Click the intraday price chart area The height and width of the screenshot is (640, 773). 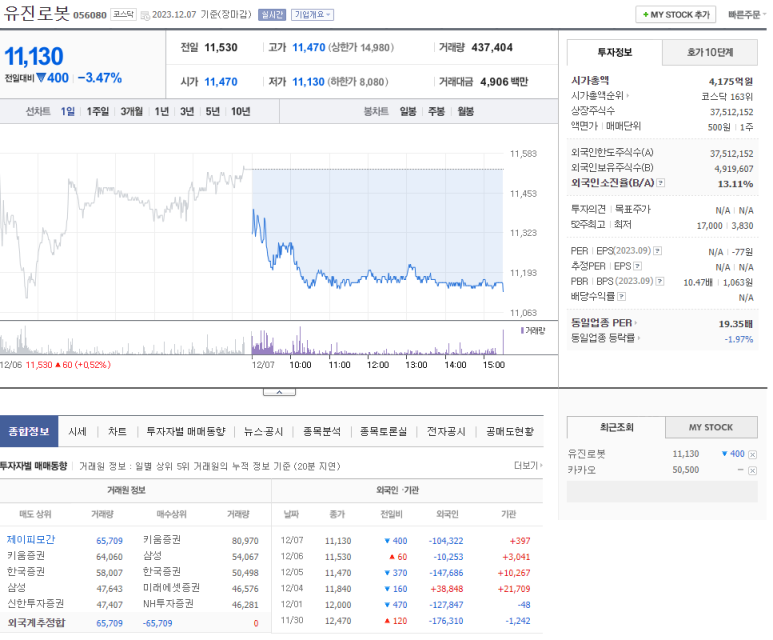click(x=251, y=232)
